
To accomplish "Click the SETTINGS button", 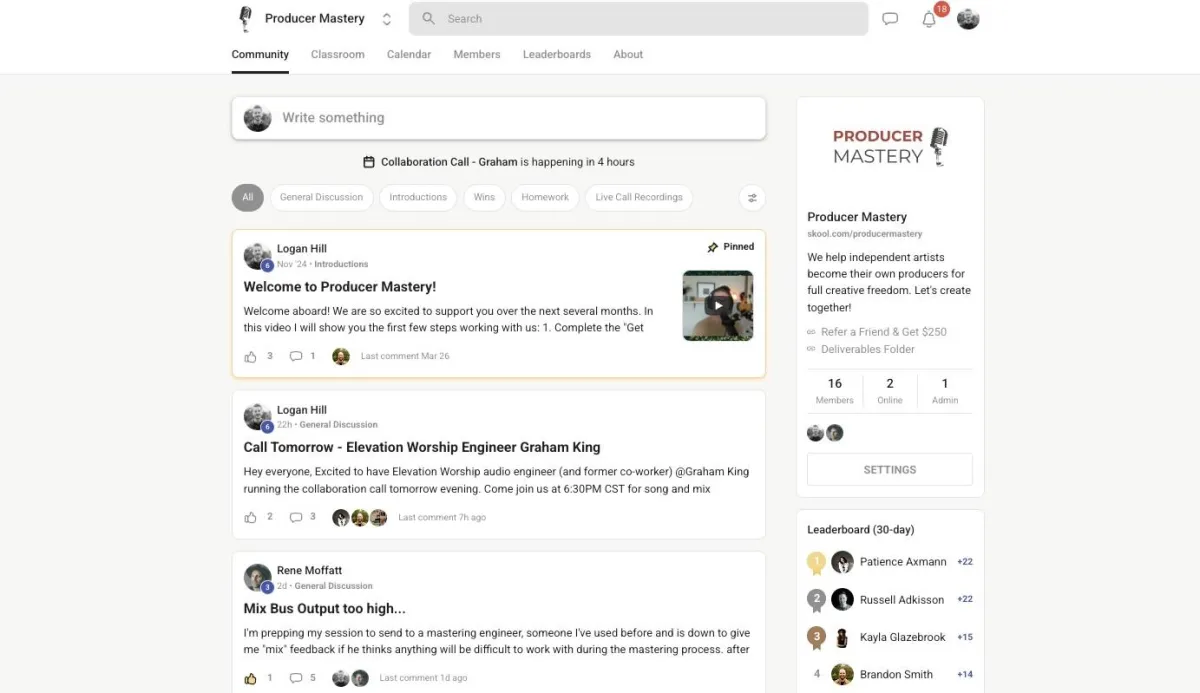I will click(x=890, y=470).
